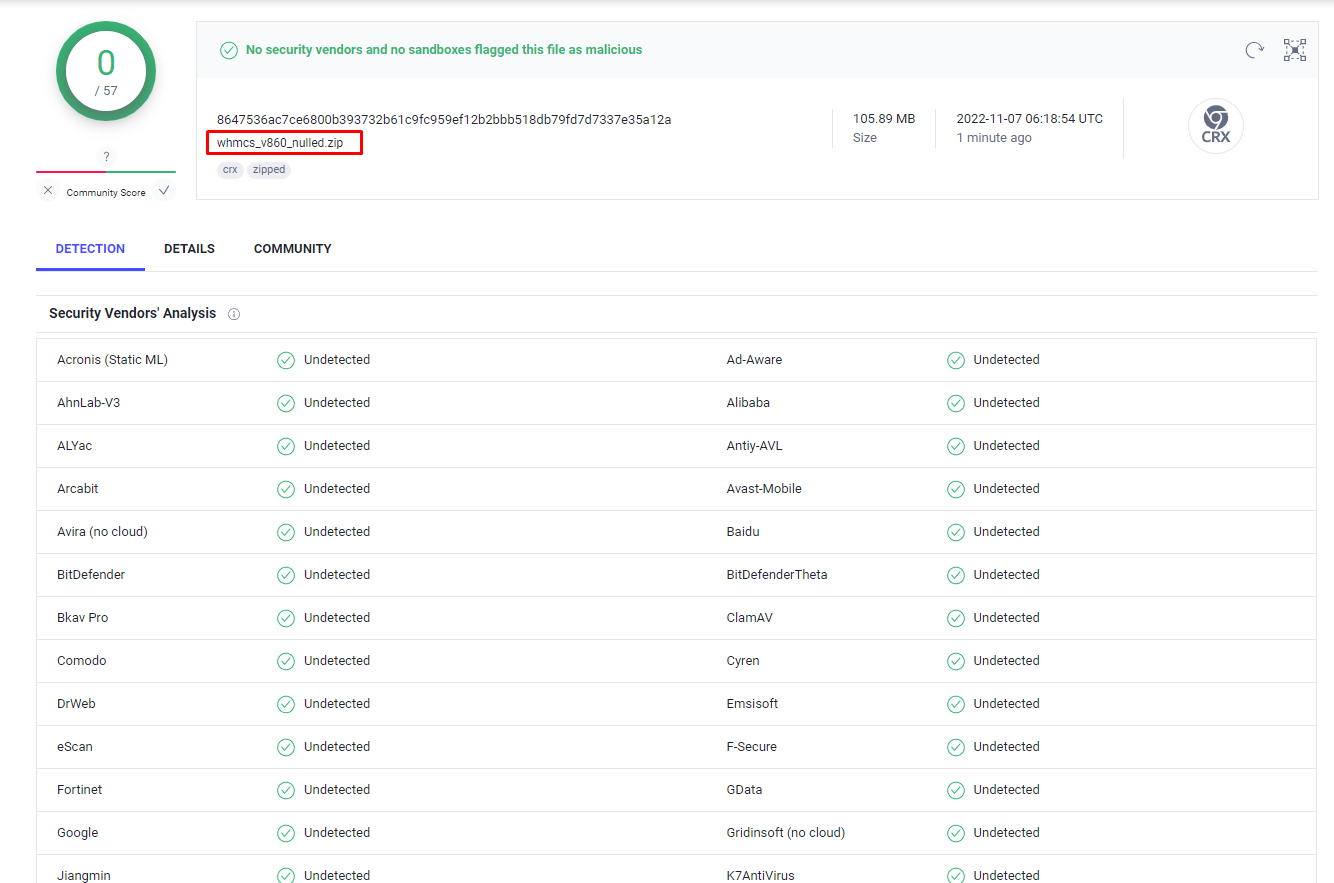
Task: Click the community score question mark
Action: tap(106, 157)
